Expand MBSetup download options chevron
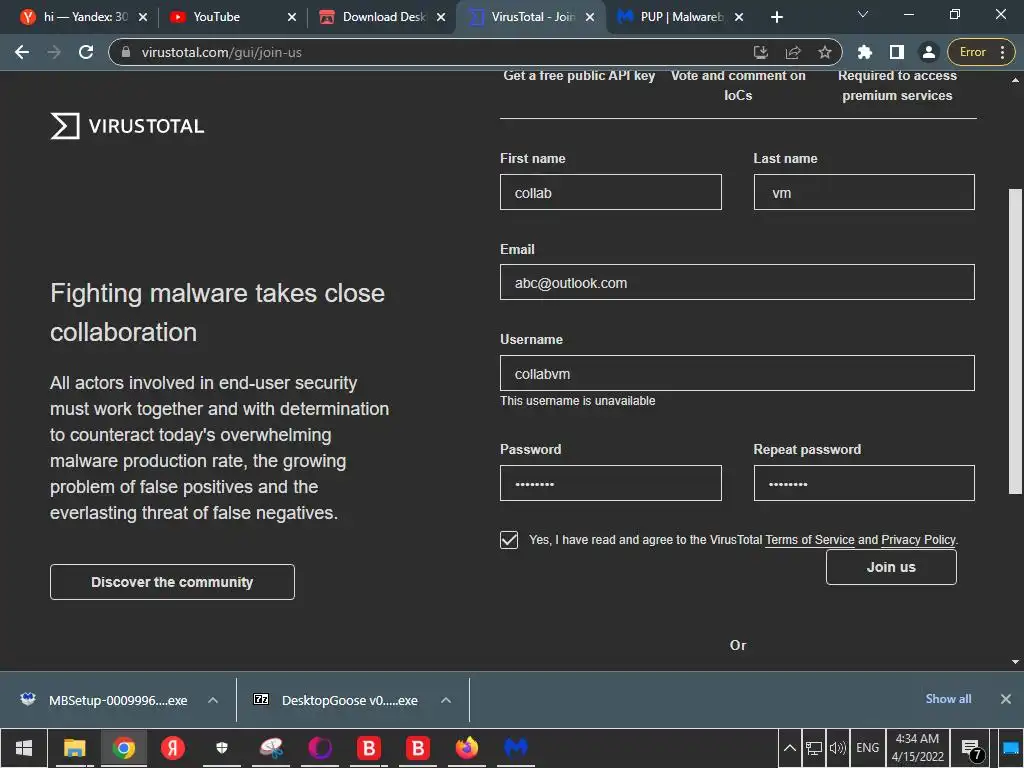This screenshot has width=1024, height=768. click(x=213, y=700)
